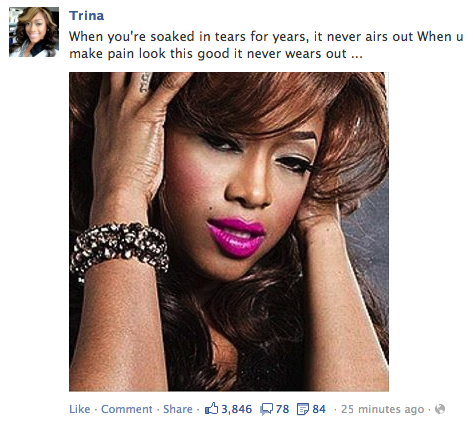This screenshot has height=426, width=473.
Task: Click the thumbs-up likes icon
Action: tap(211, 408)
